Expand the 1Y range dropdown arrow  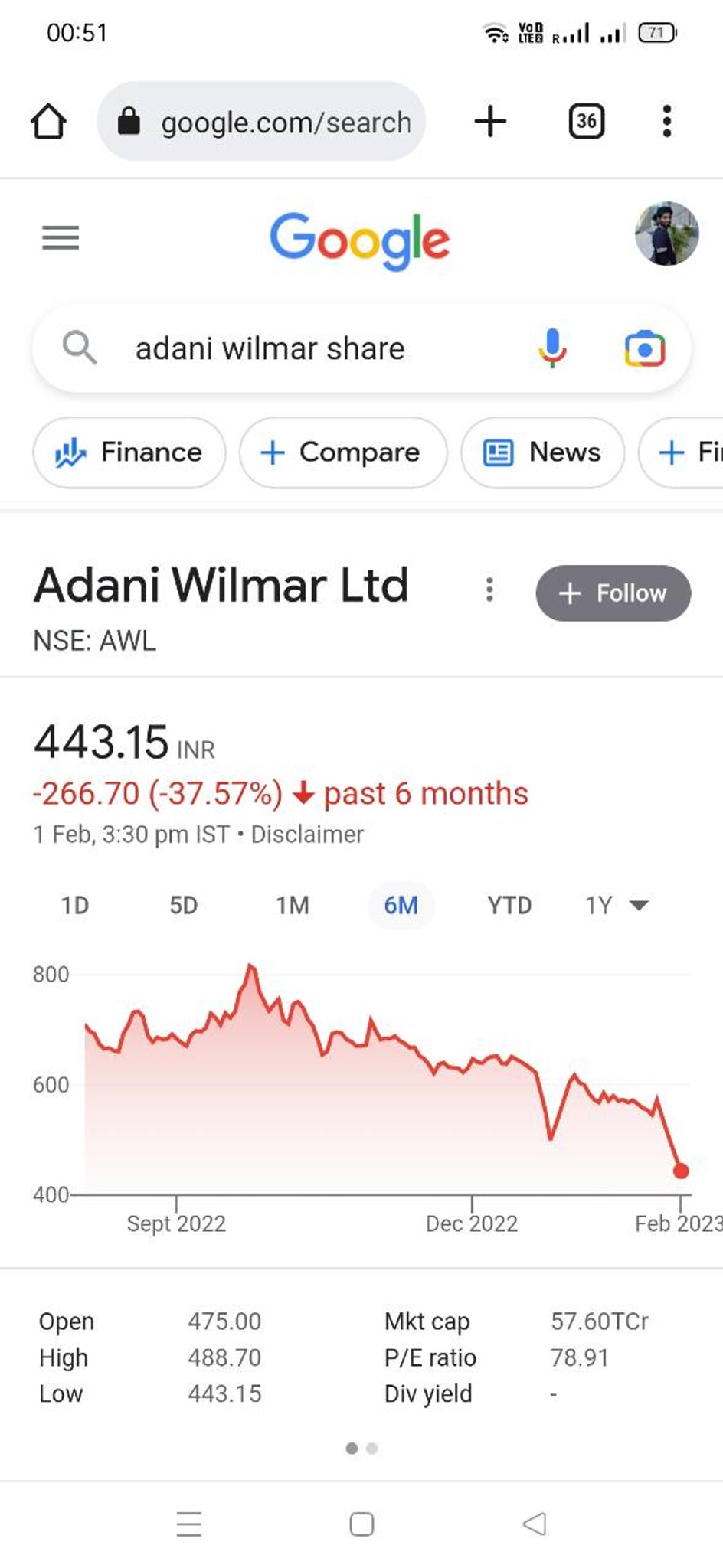(x=639, y=906)
